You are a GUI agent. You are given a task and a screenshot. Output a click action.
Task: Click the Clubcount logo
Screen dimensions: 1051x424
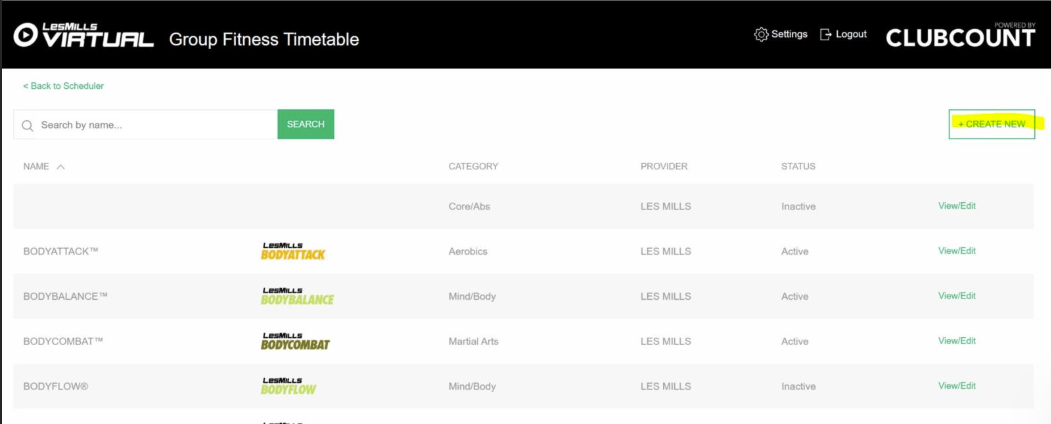click(961, 36)
